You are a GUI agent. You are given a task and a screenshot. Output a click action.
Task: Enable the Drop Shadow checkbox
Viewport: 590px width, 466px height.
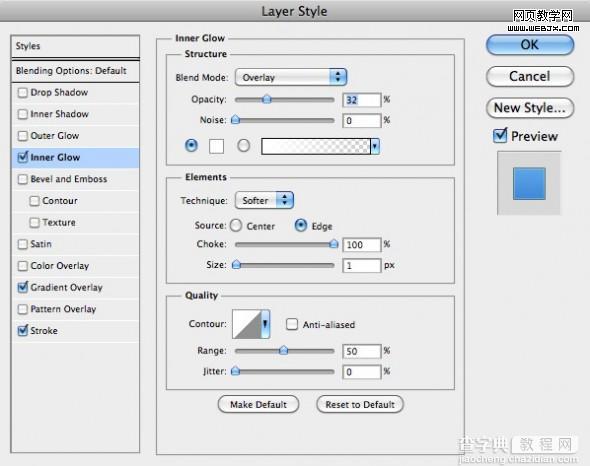(x=23, y=93)
